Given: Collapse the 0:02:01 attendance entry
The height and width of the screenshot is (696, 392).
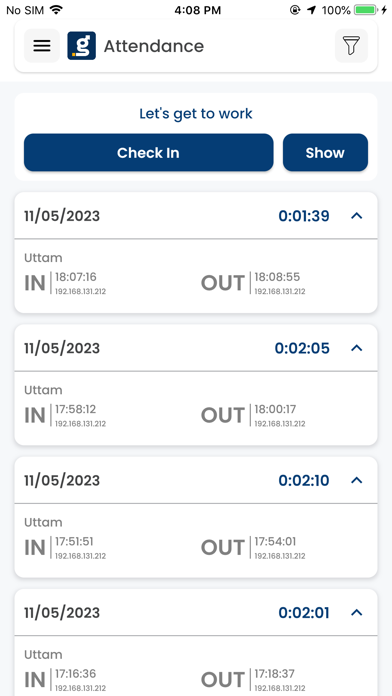Looking at the screenshot, I should pyautogui.click(x=357, y=613).
